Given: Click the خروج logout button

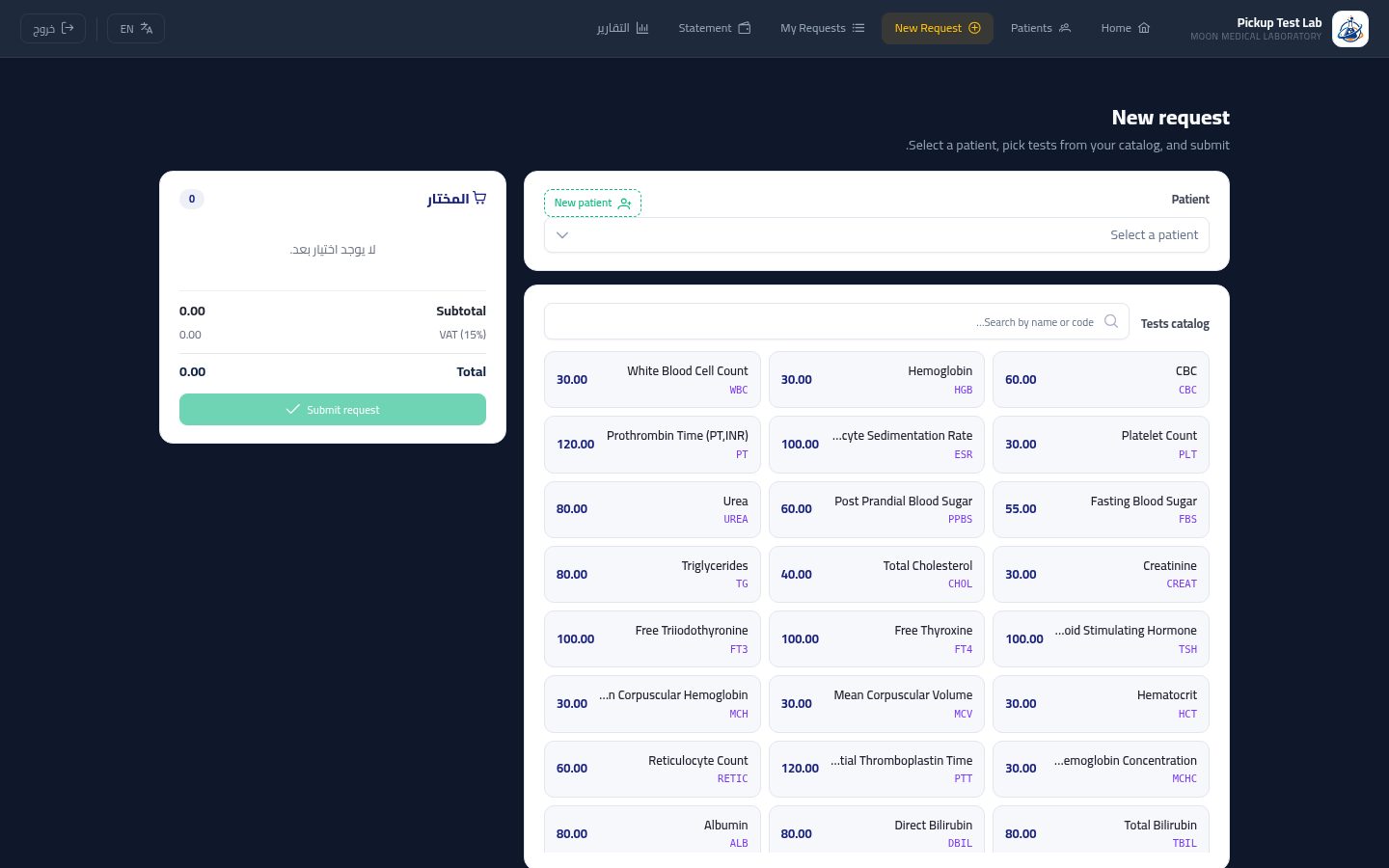Looking at the screenshot, I should [53, 28].
